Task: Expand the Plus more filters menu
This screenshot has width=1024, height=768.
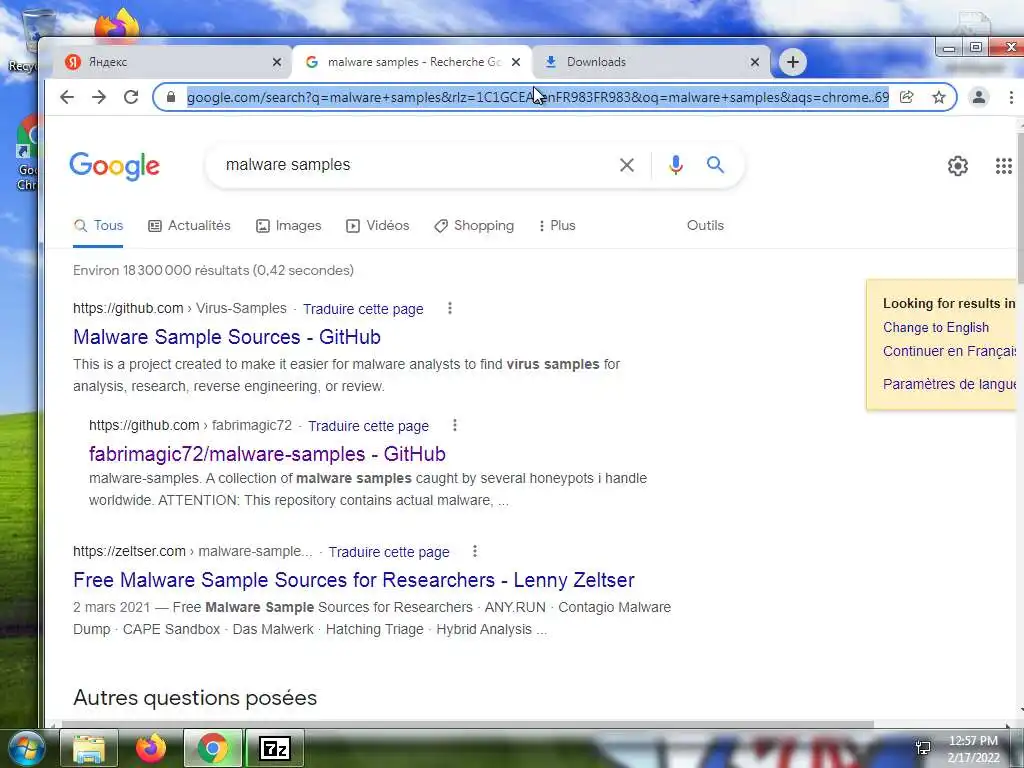Action: 557,225
